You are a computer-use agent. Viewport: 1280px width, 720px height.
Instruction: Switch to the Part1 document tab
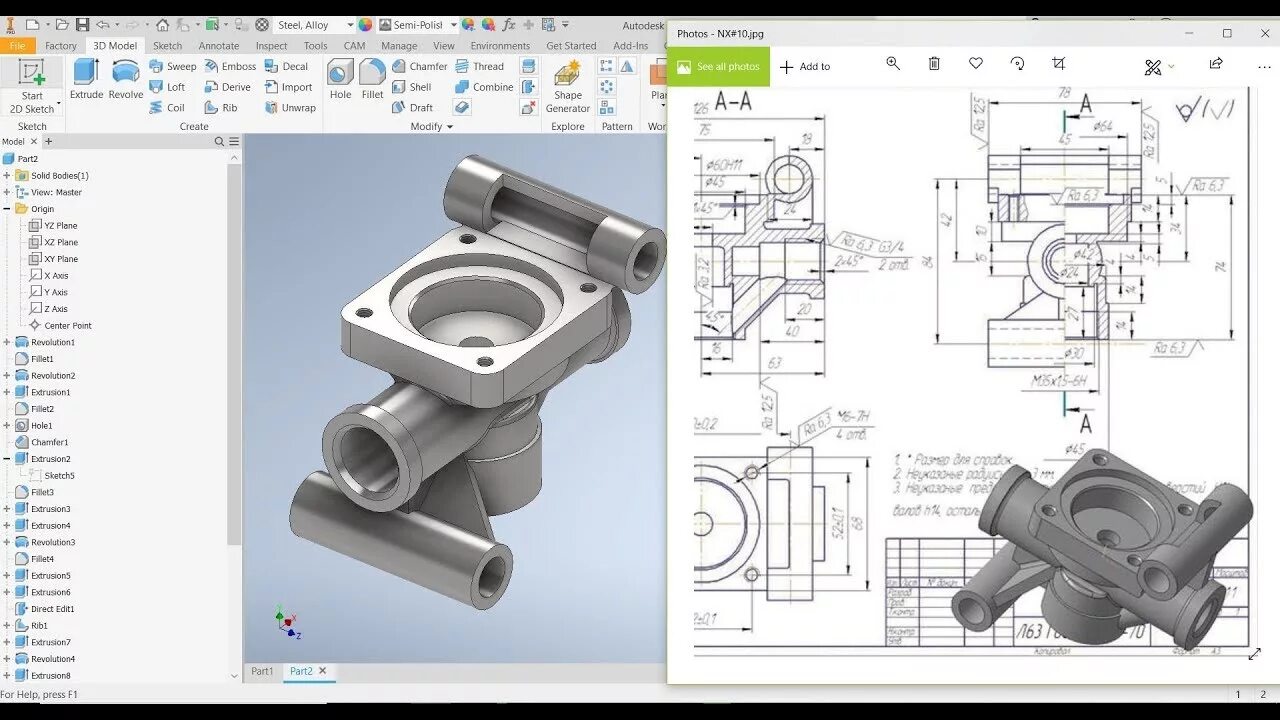click(262, 672)
